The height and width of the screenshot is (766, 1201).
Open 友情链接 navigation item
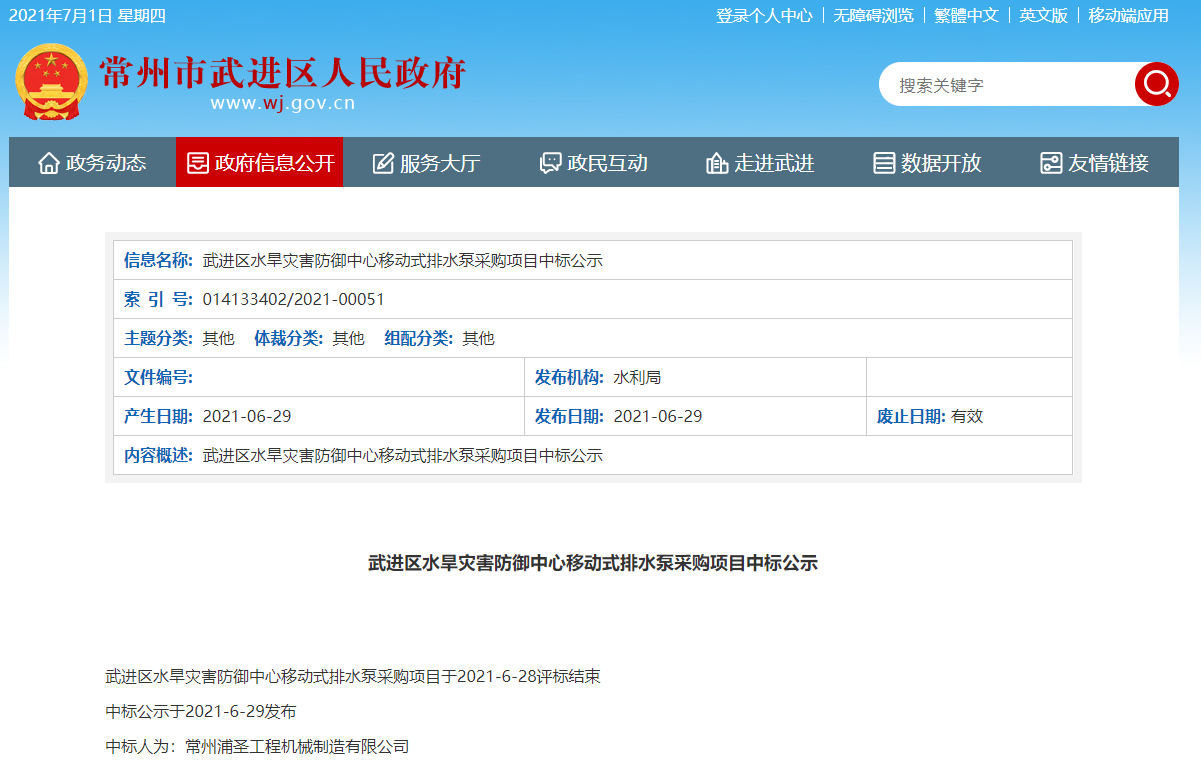[x=1094, y=162]
